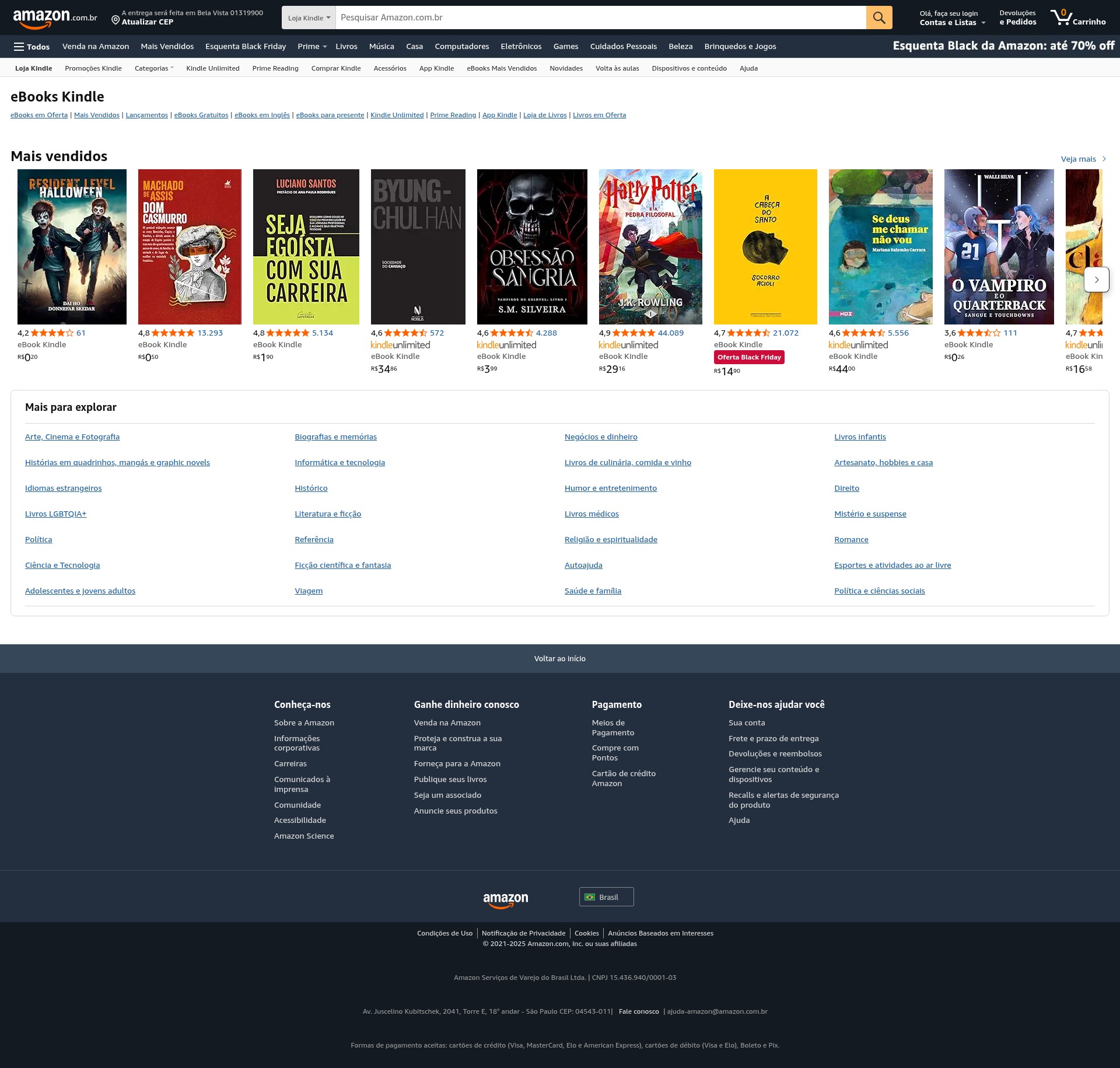Open Condições de Uso link
Screen dimensions: 1120x1068
pos(444,933)
